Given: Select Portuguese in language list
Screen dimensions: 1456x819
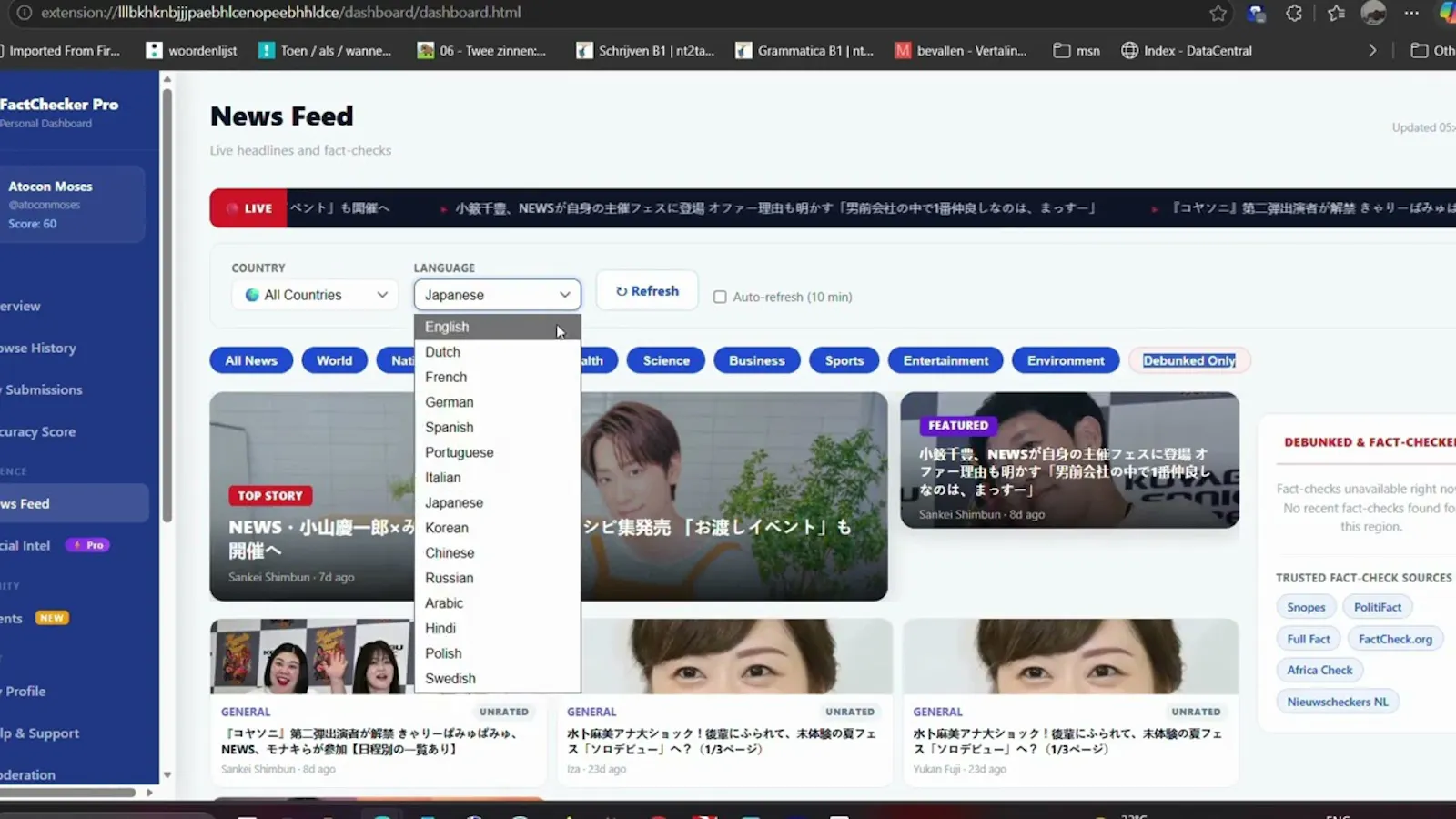Looking at the screenshot, I should pos(497,452).
